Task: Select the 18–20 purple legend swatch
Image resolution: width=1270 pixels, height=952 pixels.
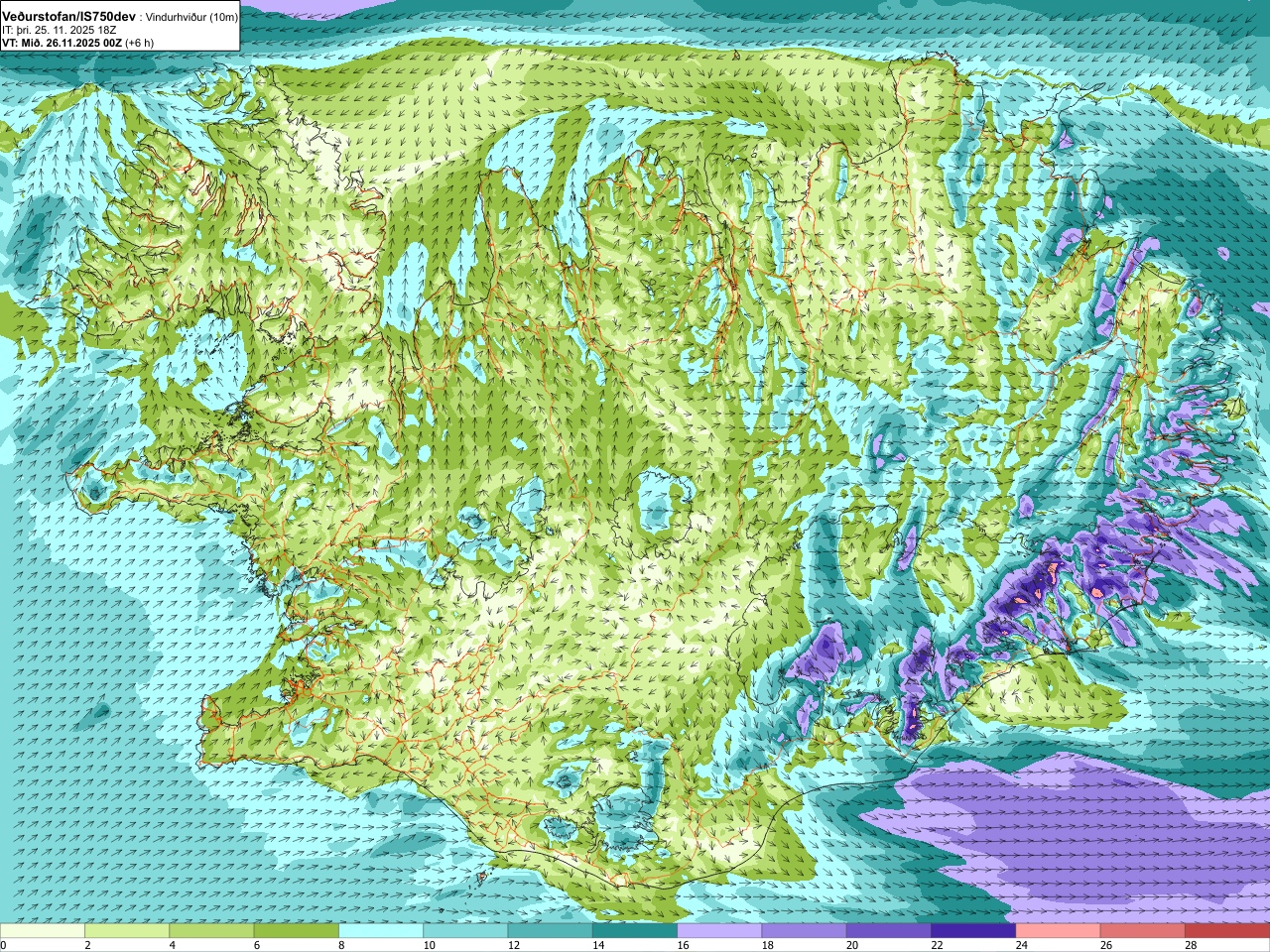Action: (x=805, y=931)
